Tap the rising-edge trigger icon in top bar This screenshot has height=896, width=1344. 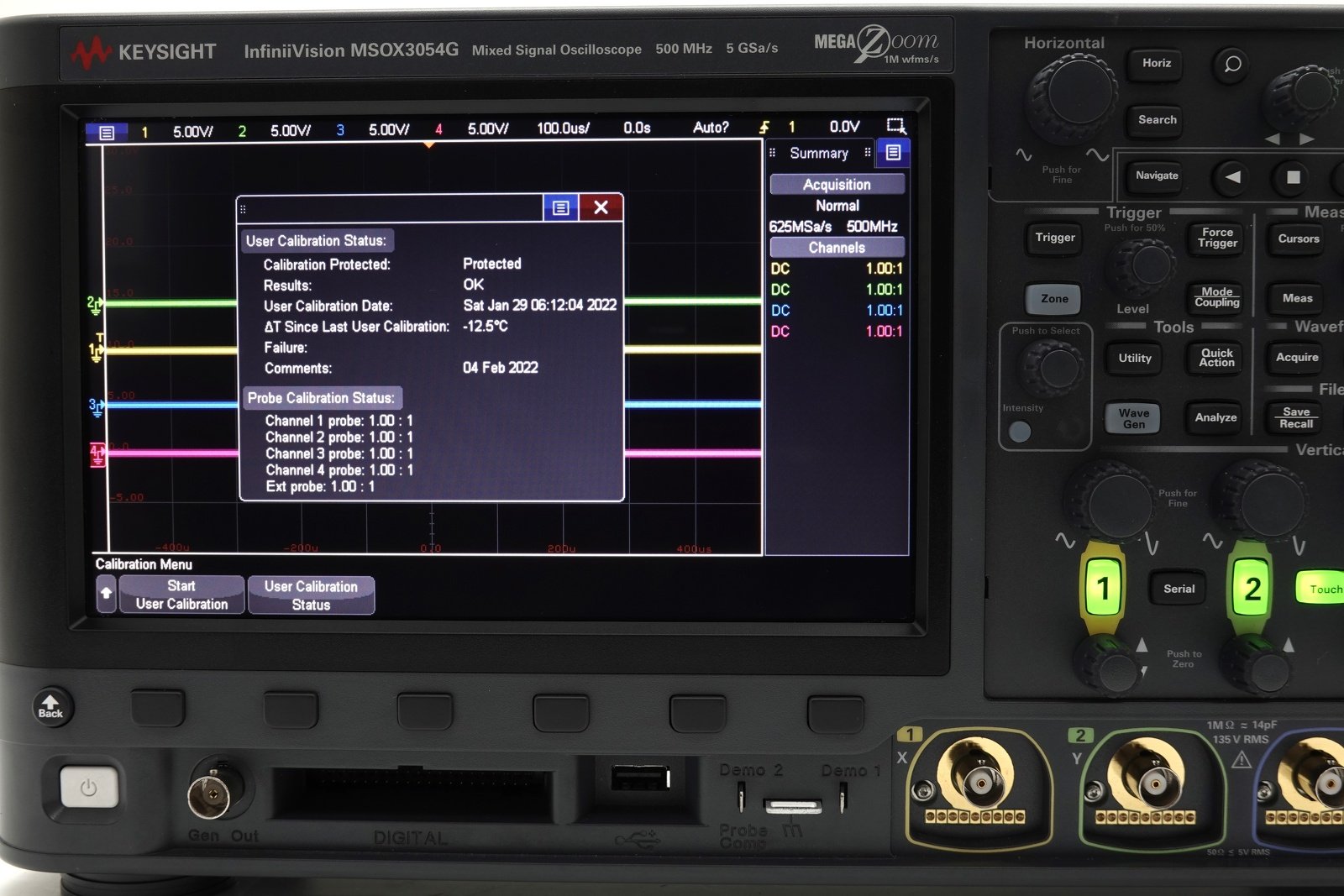pyautogui.click(x=764, y=128)
